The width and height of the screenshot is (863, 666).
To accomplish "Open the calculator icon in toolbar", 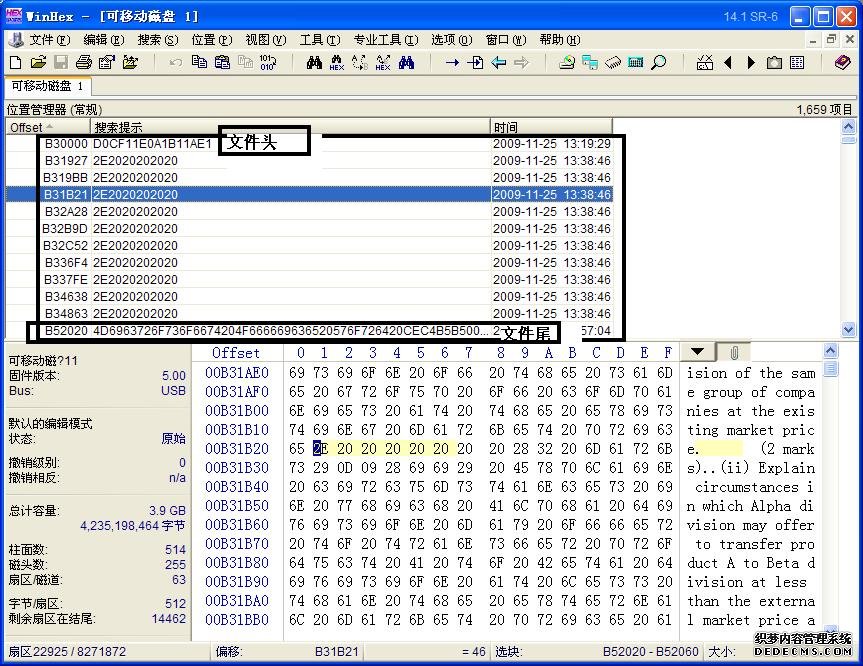I will click(x=636, y=62).
